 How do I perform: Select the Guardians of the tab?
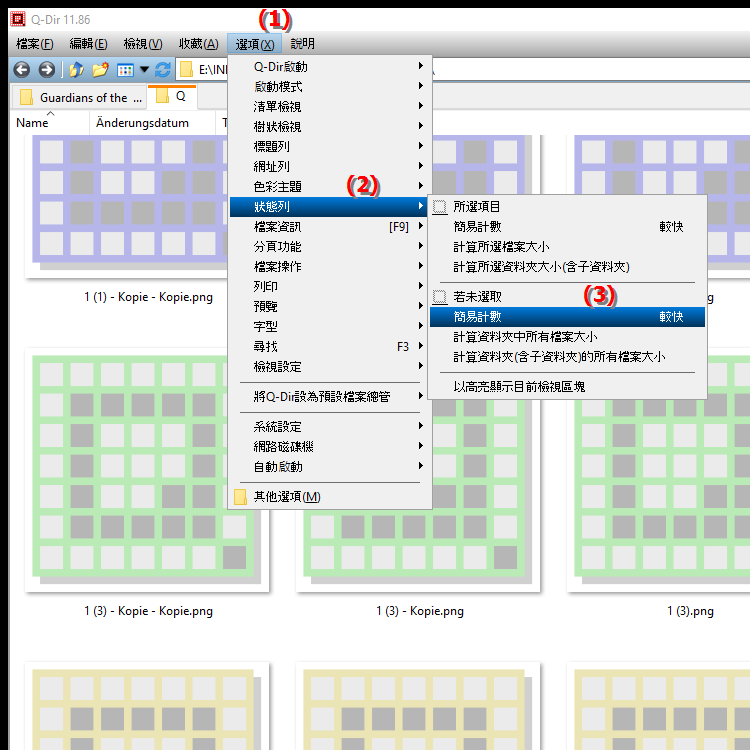(79, 98)
